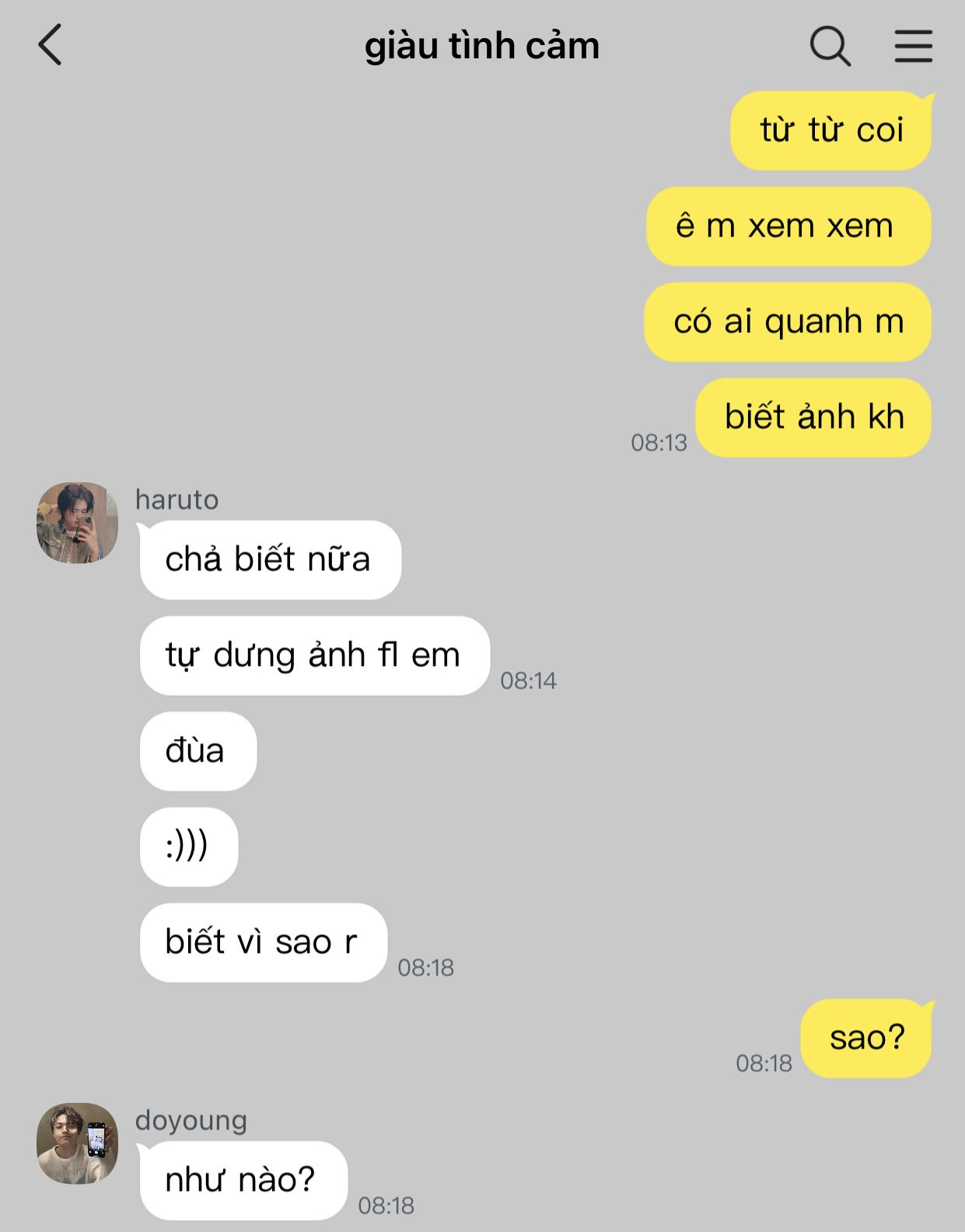
Task: Tap the yellow "sao?" bubble
Action: coord(866,1038)
